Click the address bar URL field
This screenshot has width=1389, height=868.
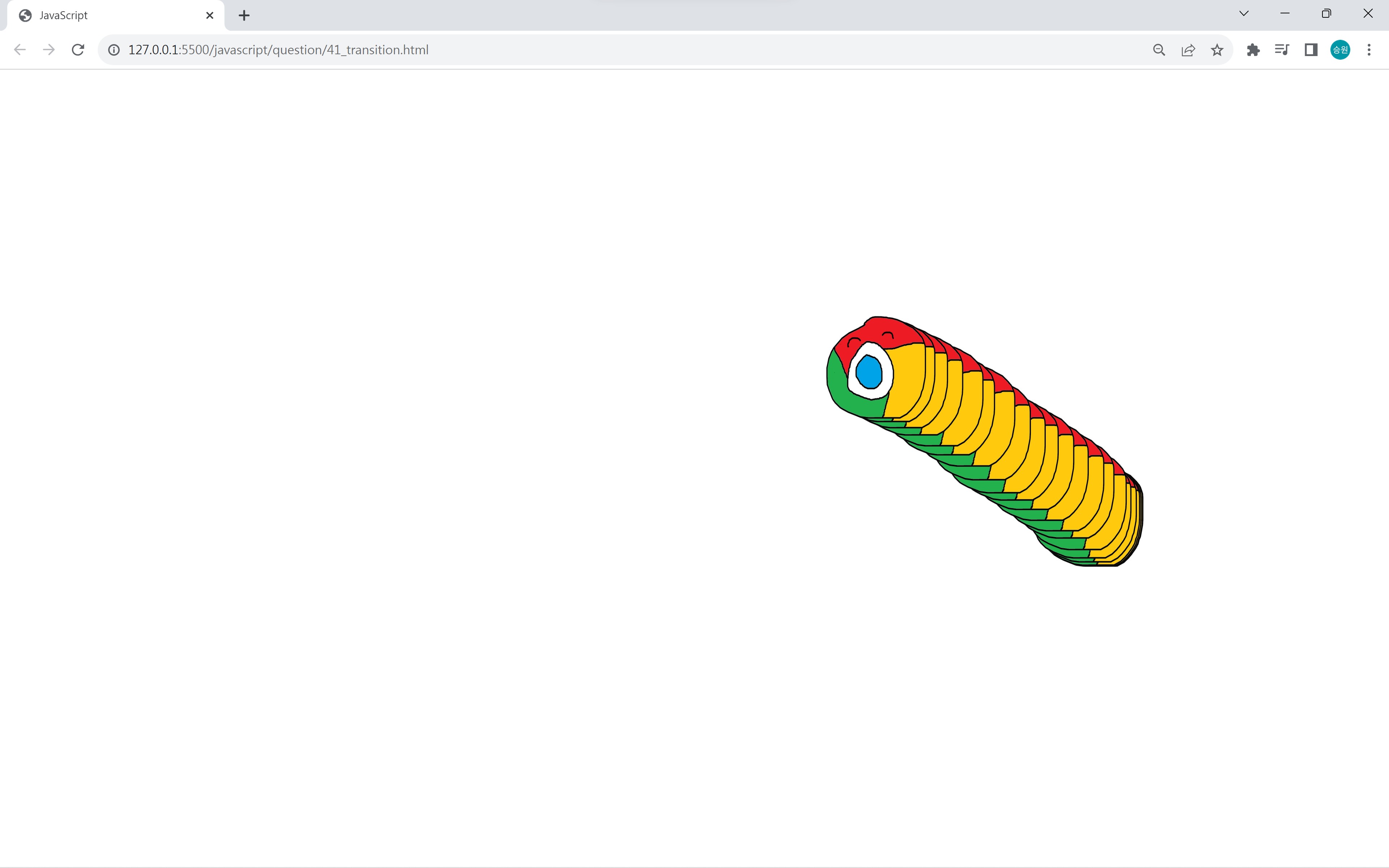574,50
